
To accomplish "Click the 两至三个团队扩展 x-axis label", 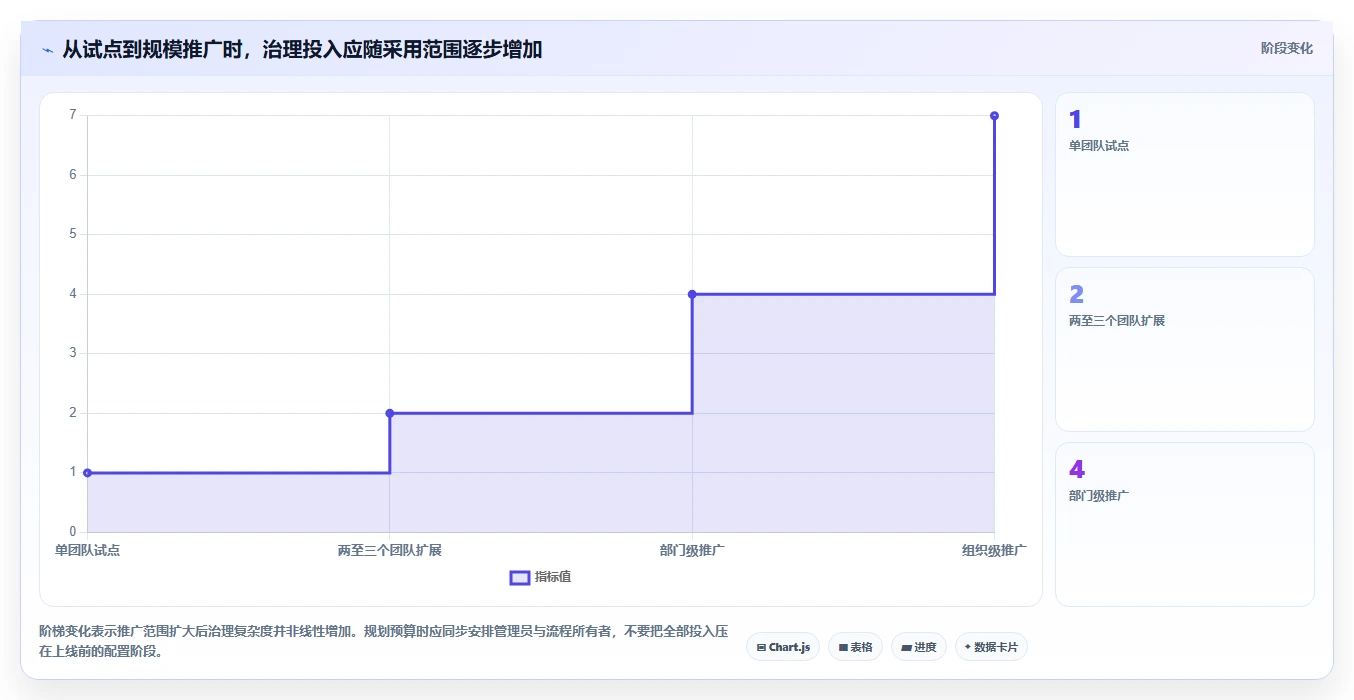I will click(390, 550).
